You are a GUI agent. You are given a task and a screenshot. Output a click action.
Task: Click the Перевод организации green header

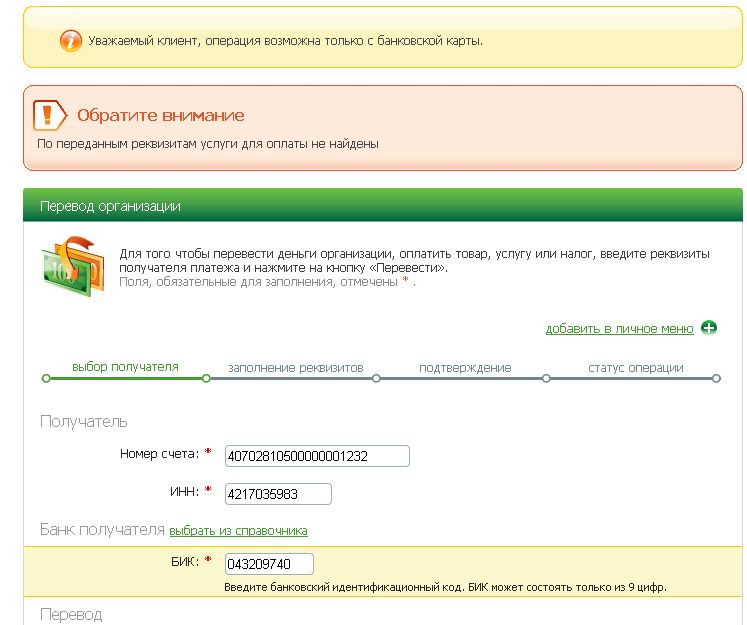point(383,205)
